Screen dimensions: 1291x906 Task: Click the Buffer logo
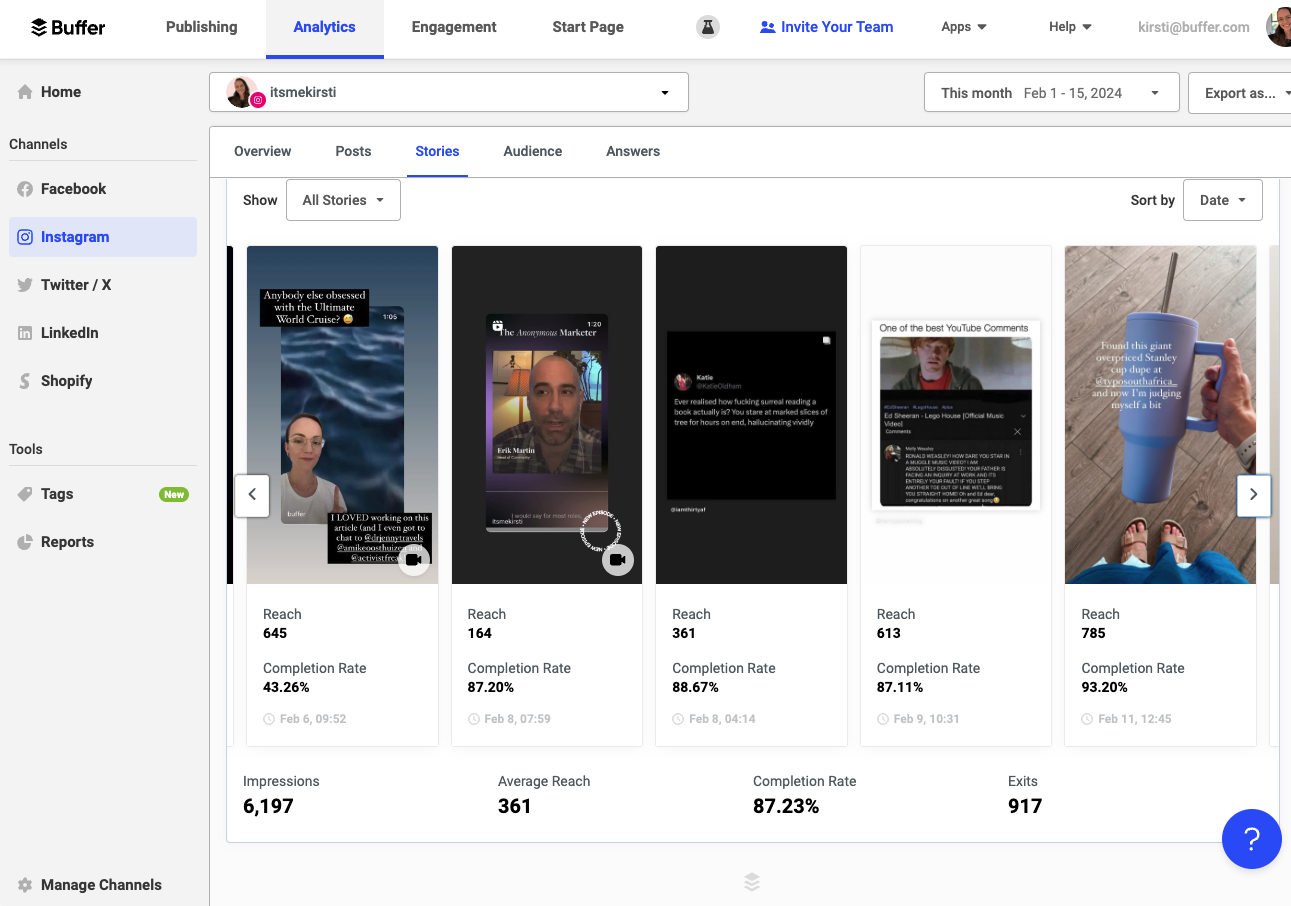tap(66, 27)
